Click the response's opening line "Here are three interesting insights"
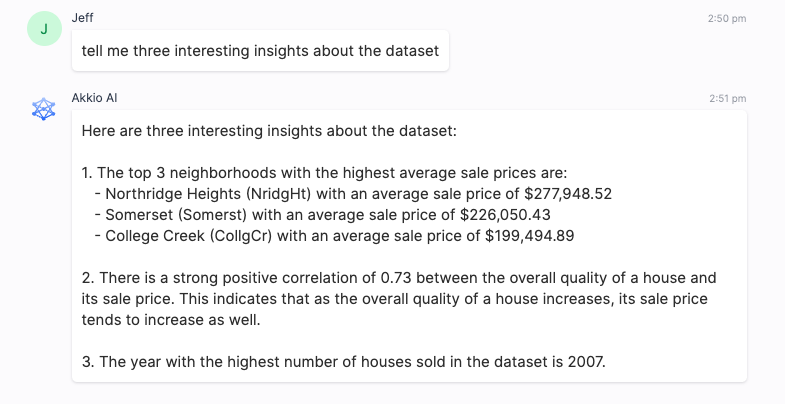Image resolution: width=785 pixels, height=404 pixels. tap(268, 131)
